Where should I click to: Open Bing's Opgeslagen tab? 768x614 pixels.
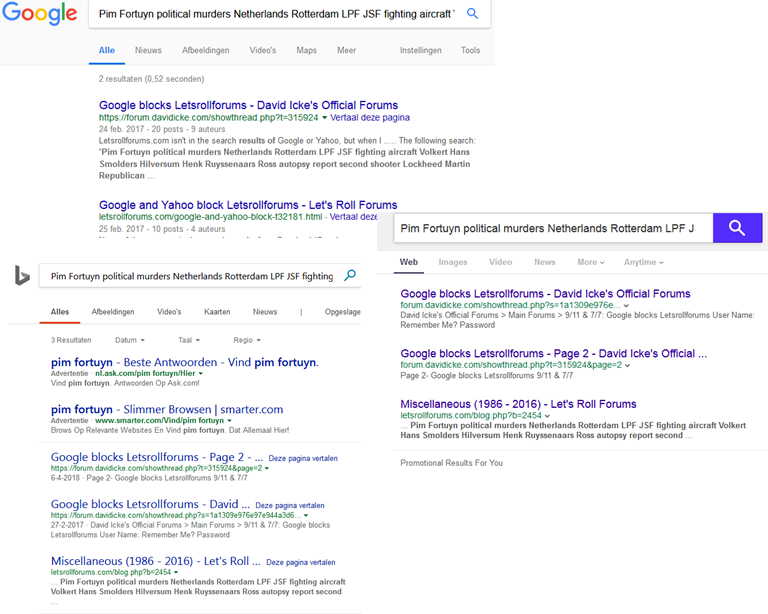(x=342, y=312)
